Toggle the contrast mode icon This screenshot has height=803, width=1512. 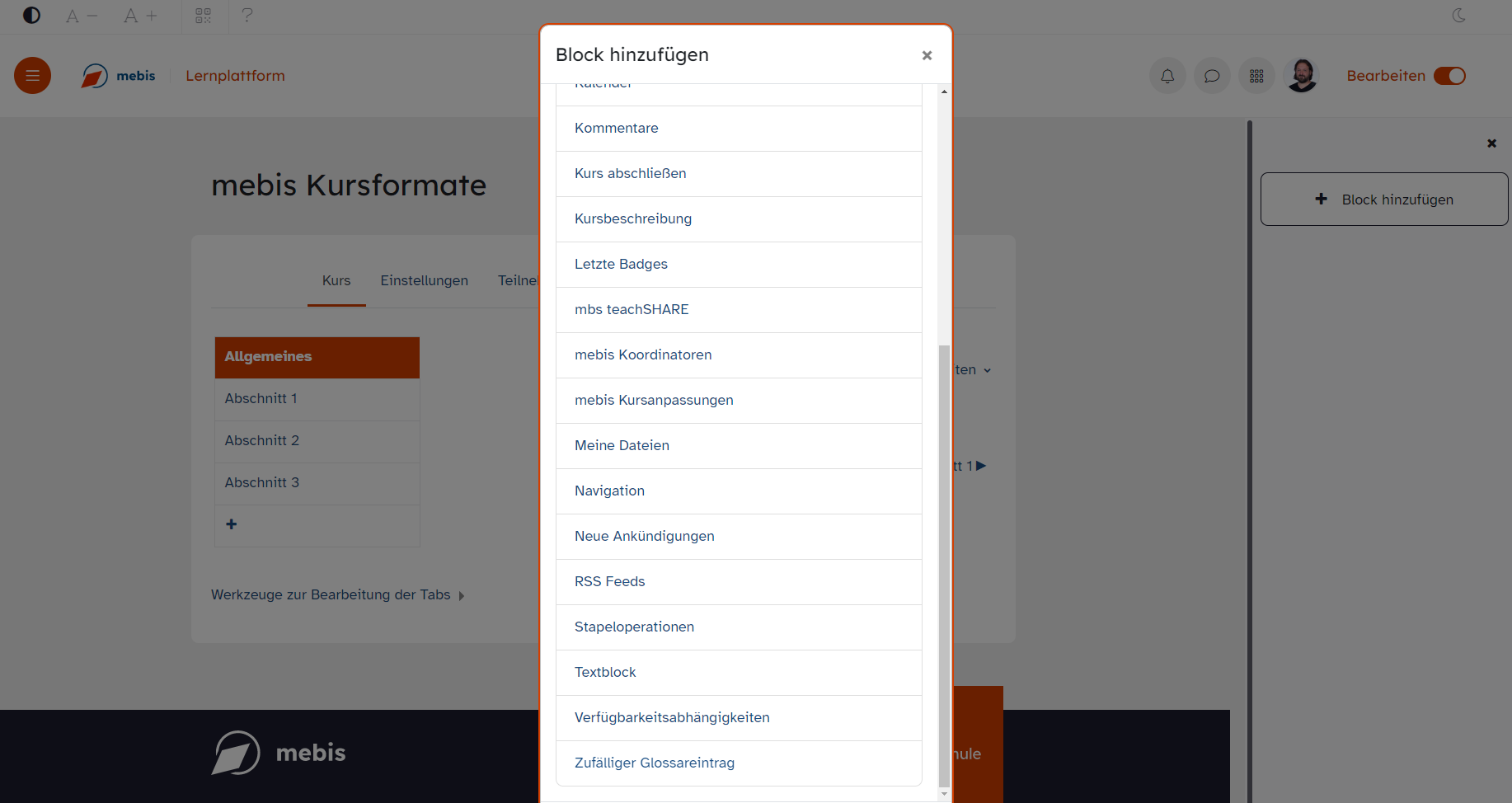pyautogui.click(x=31, y=16)
